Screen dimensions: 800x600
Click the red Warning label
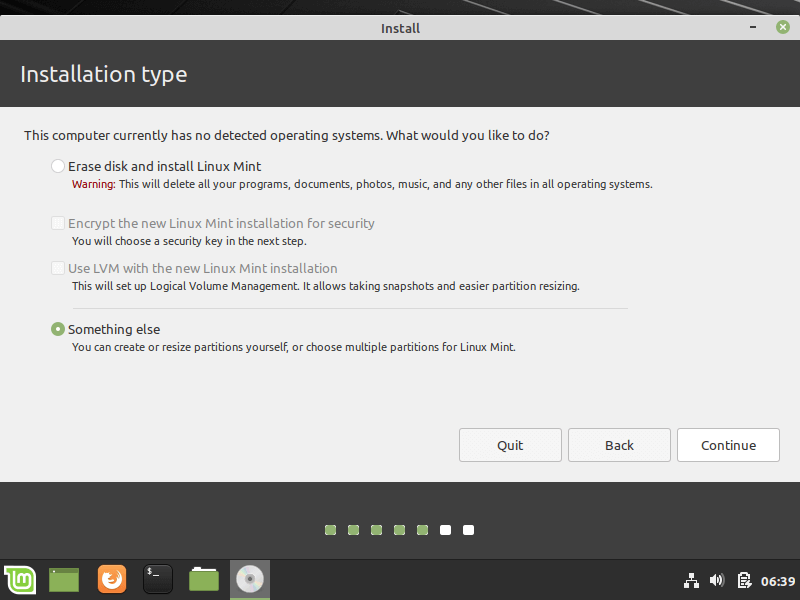coord(94,184)
